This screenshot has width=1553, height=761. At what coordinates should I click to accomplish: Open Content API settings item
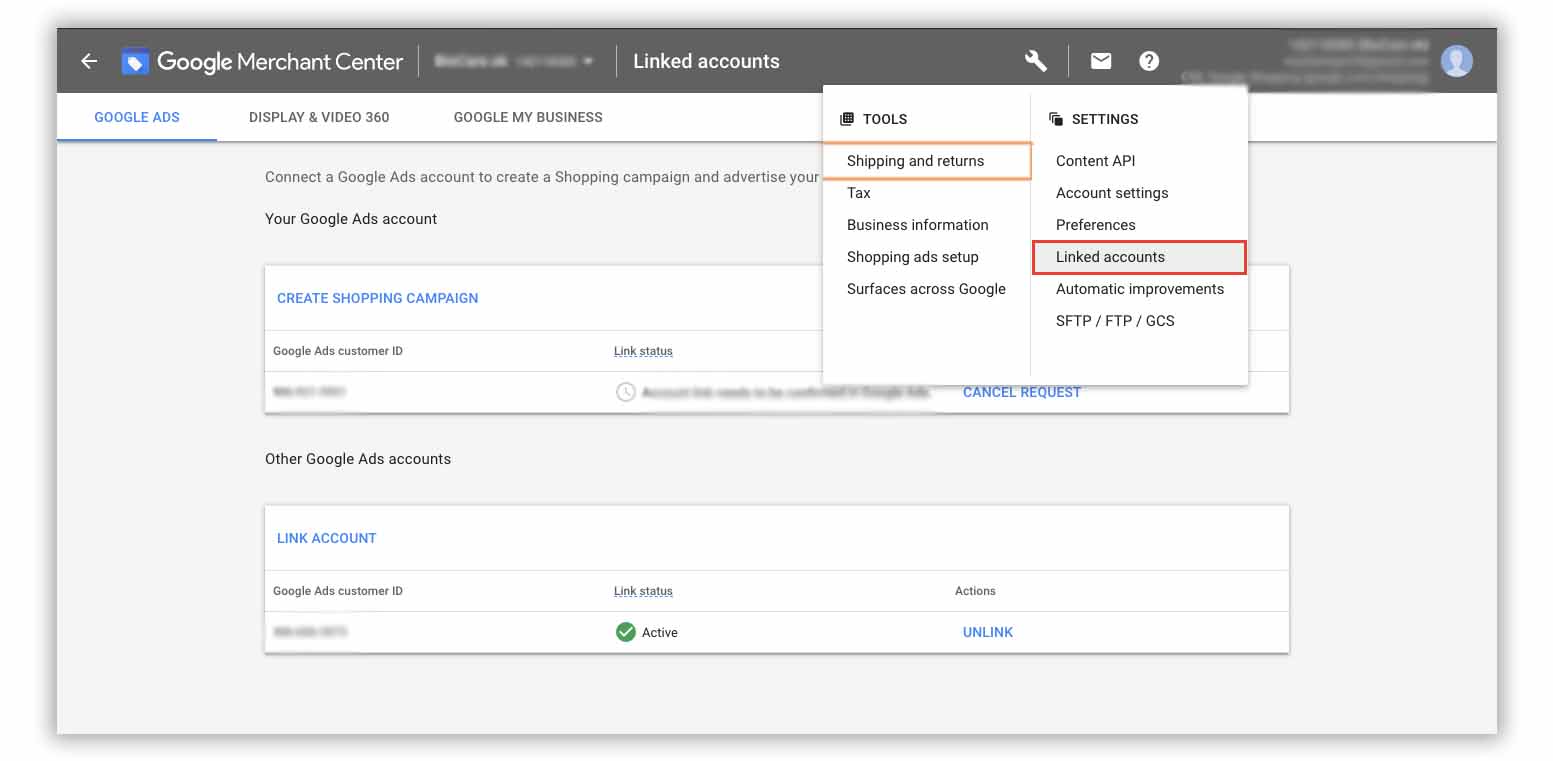coord(1096,161)
